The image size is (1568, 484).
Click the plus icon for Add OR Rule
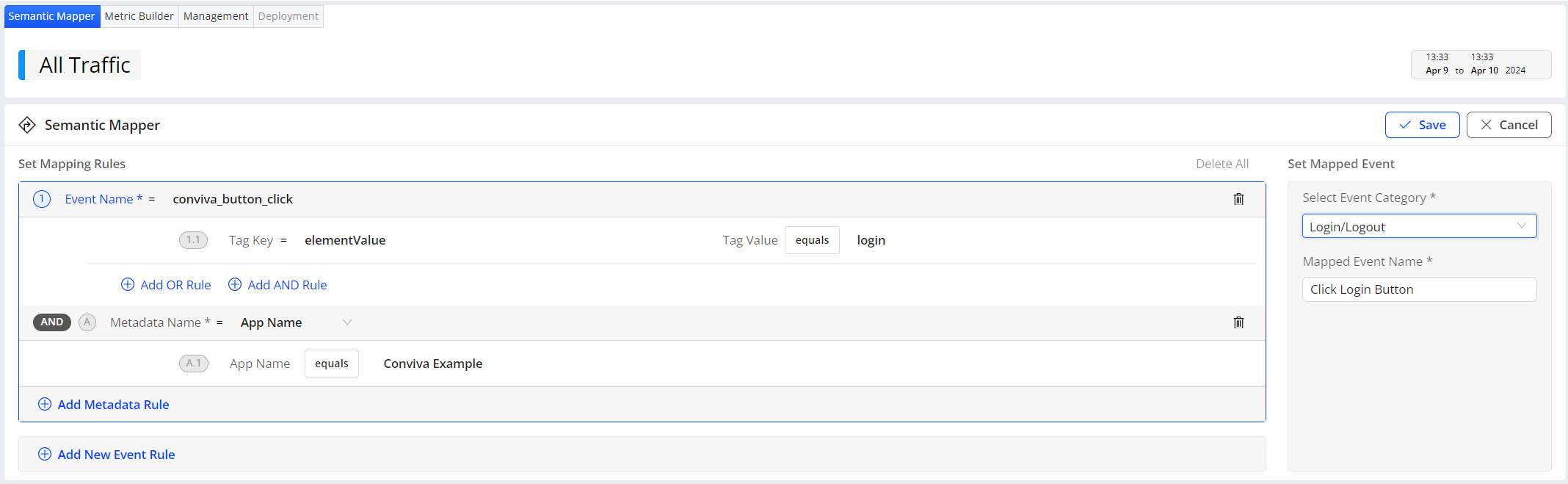tap(128, 284)
